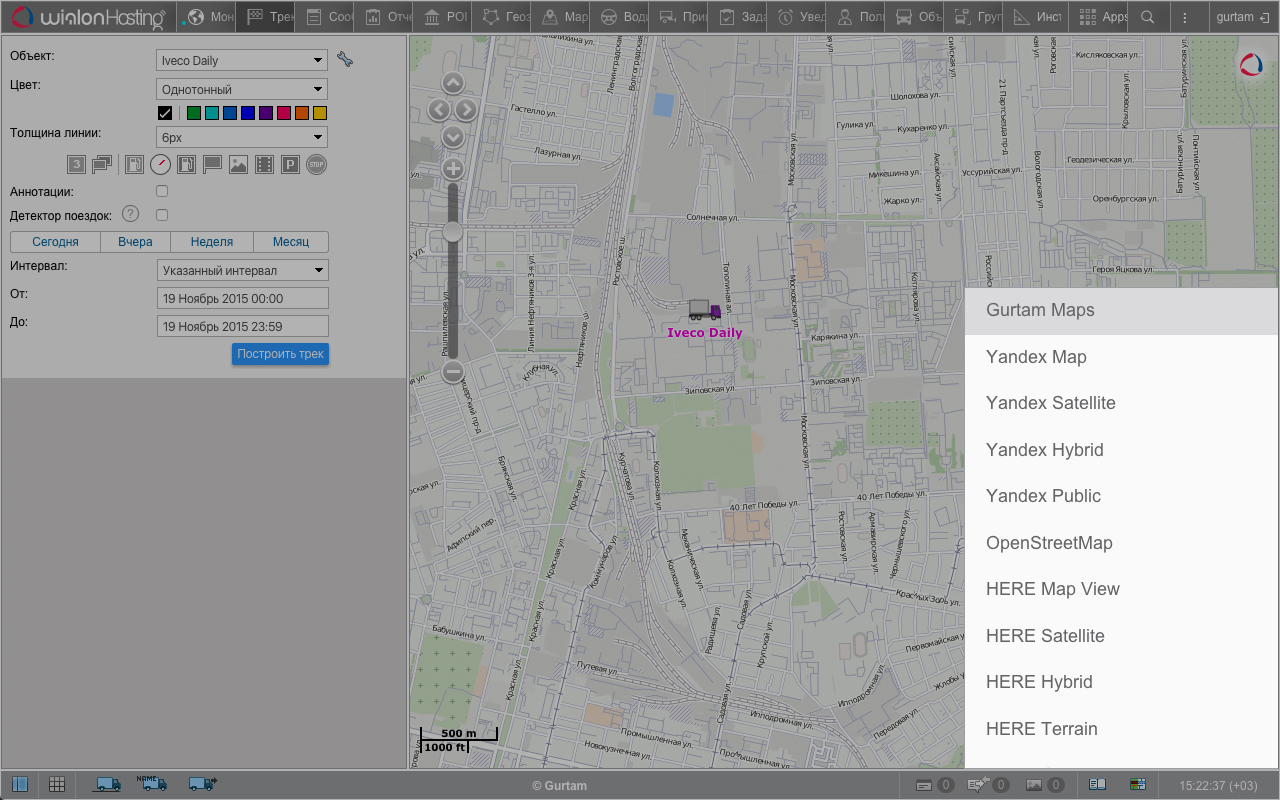Select HERE Terrain layer

click(1121, 729)
